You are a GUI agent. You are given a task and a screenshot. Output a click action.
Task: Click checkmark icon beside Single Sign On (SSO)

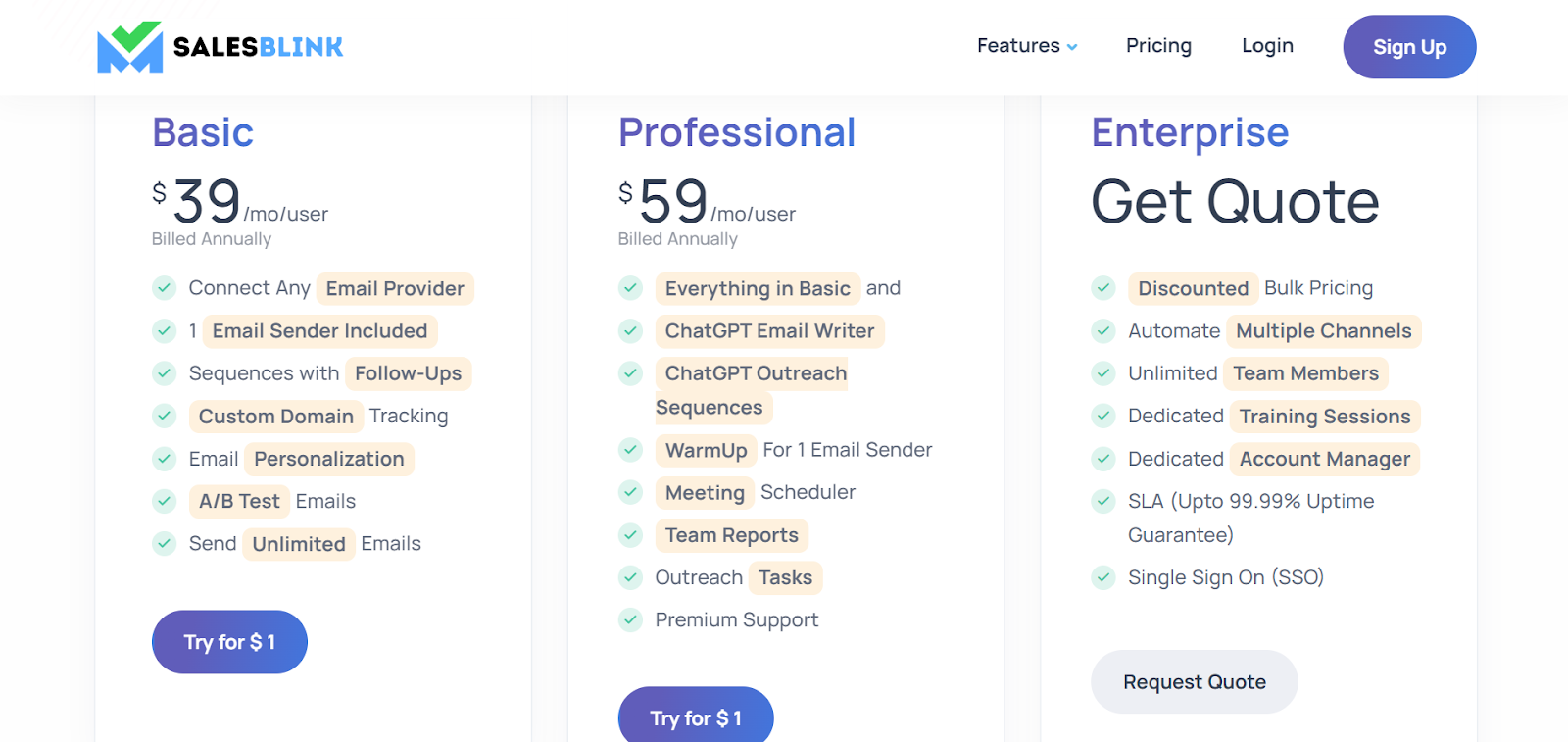(x=1103, y=577)
